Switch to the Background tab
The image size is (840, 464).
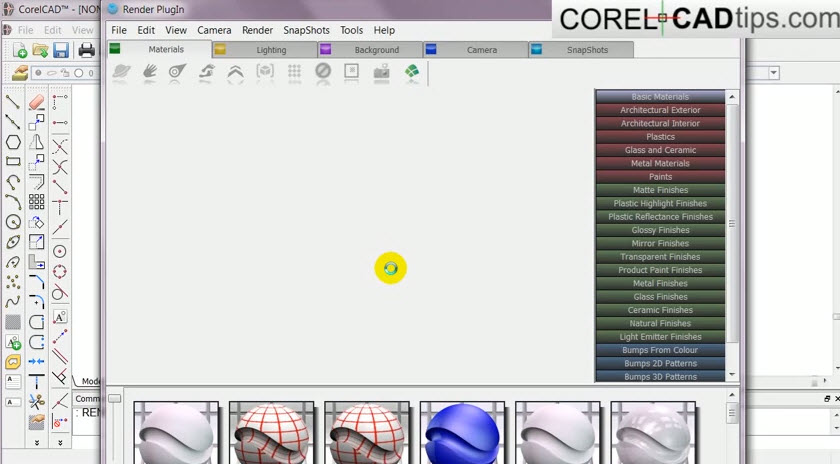(370, 50)
